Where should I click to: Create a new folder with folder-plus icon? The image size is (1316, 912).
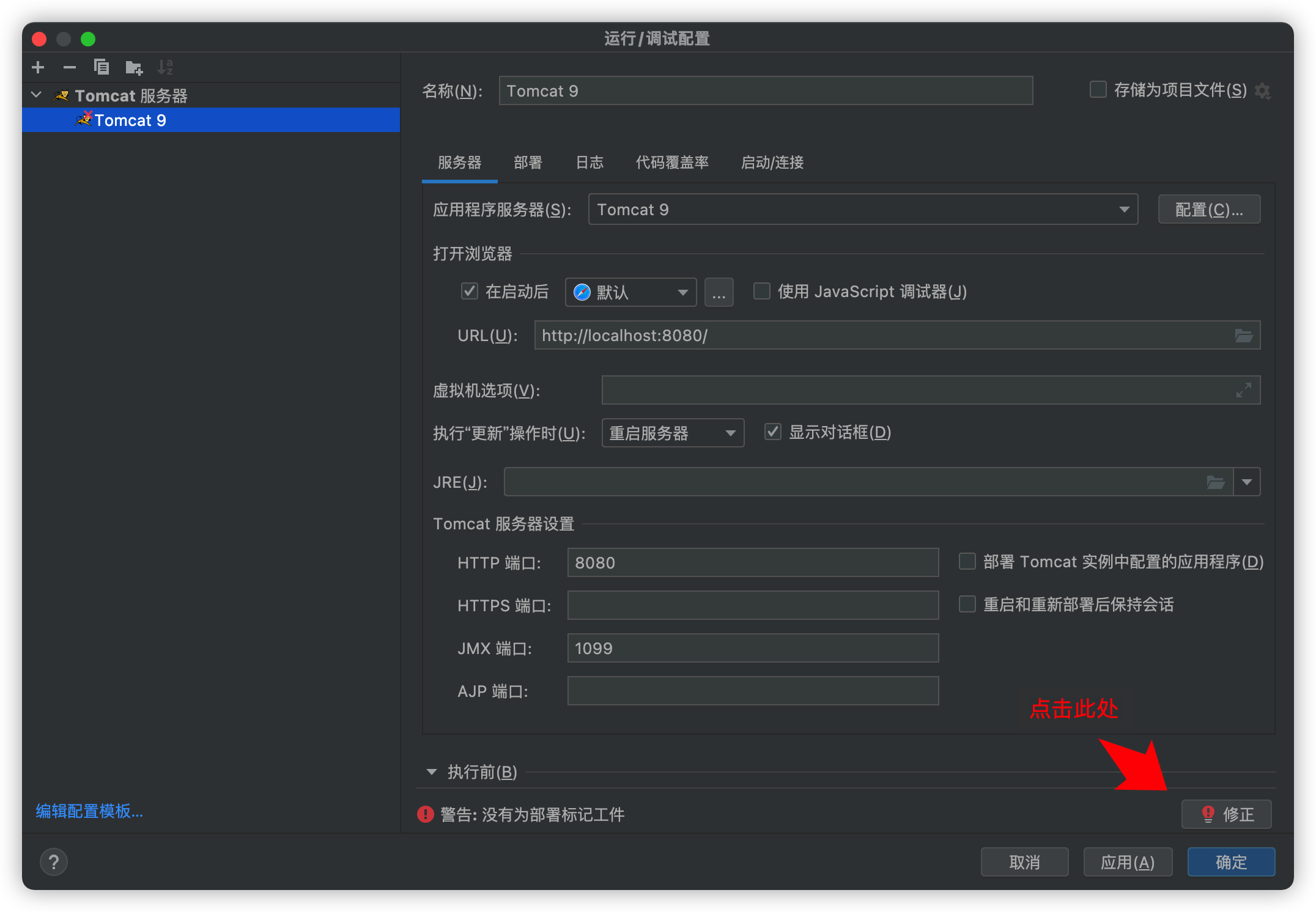pos(133,67)
